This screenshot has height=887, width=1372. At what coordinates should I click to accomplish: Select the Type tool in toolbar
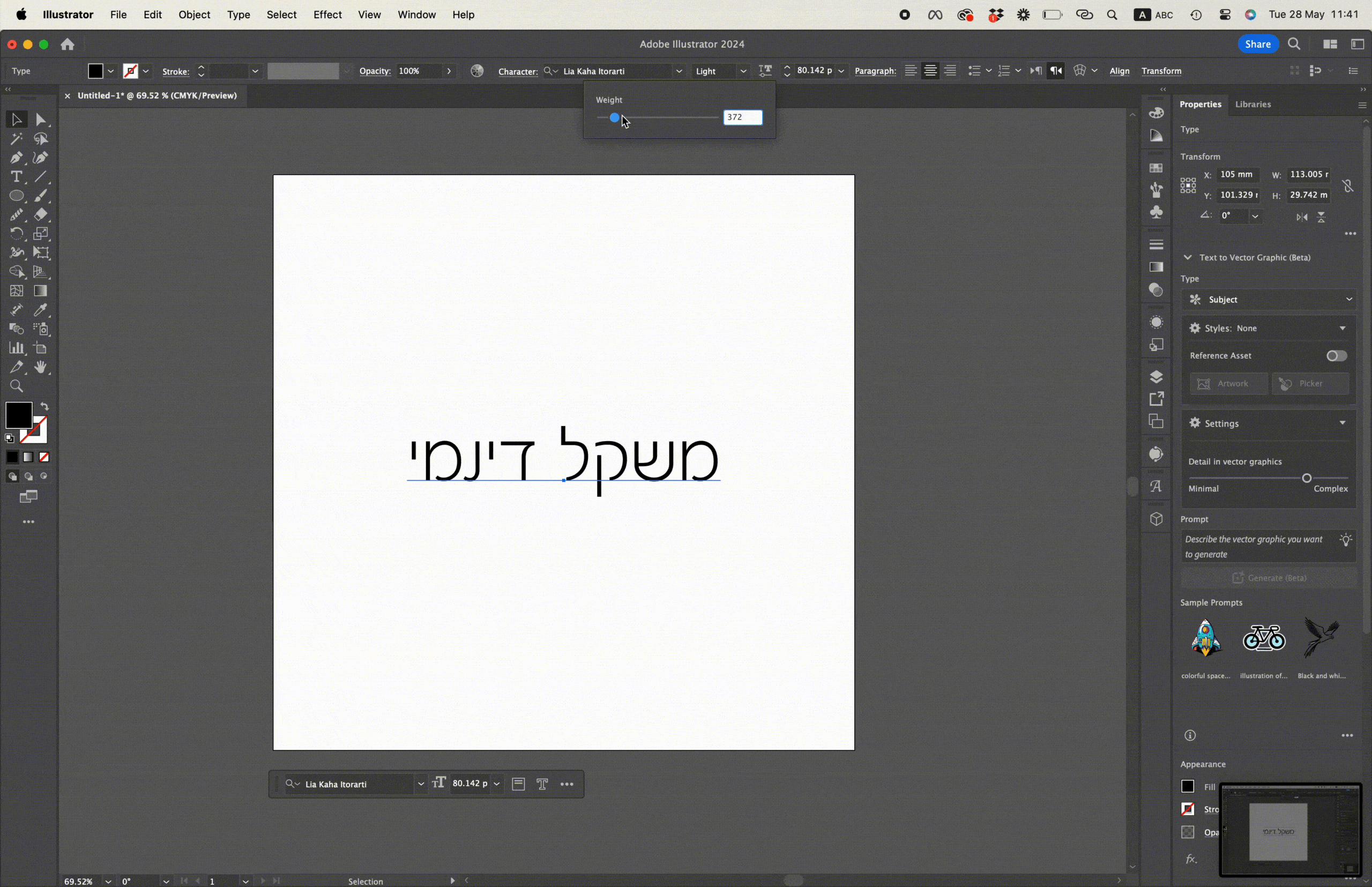point(16,177)
